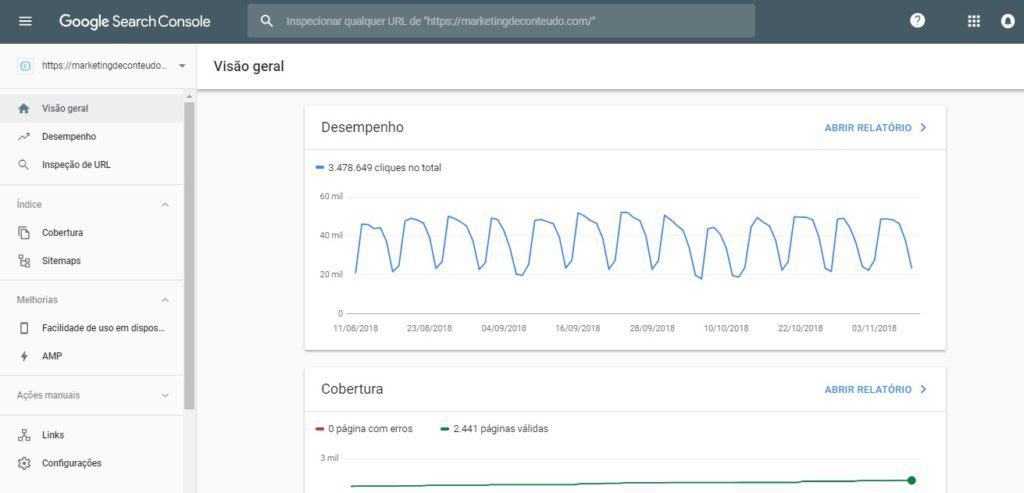Screen dimensions: 1024x493
Task: Click the mobile usability phone icon
Action: (x=24, y=328)
